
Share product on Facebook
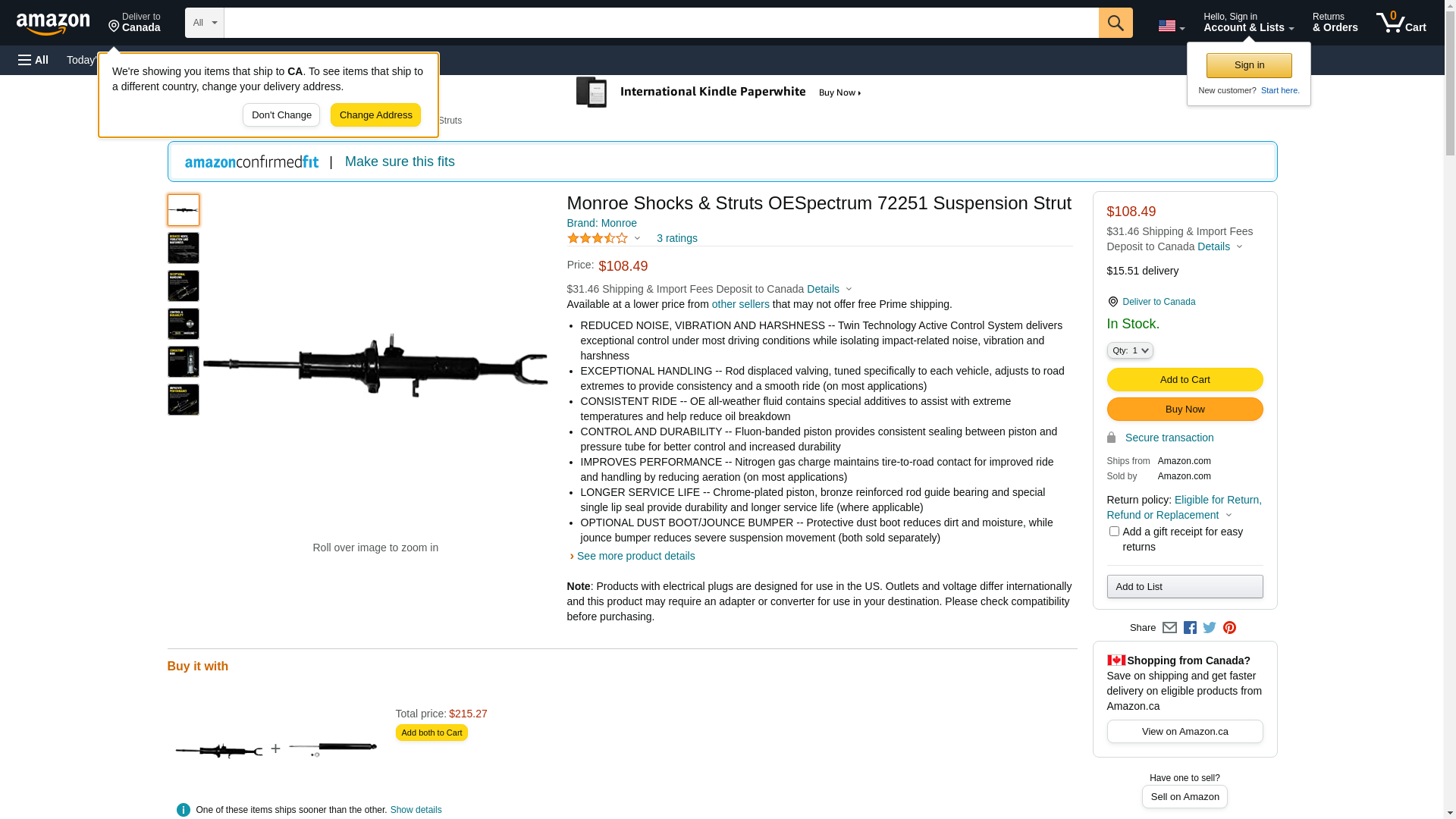pyautogui.click(x=1190, y=628)
